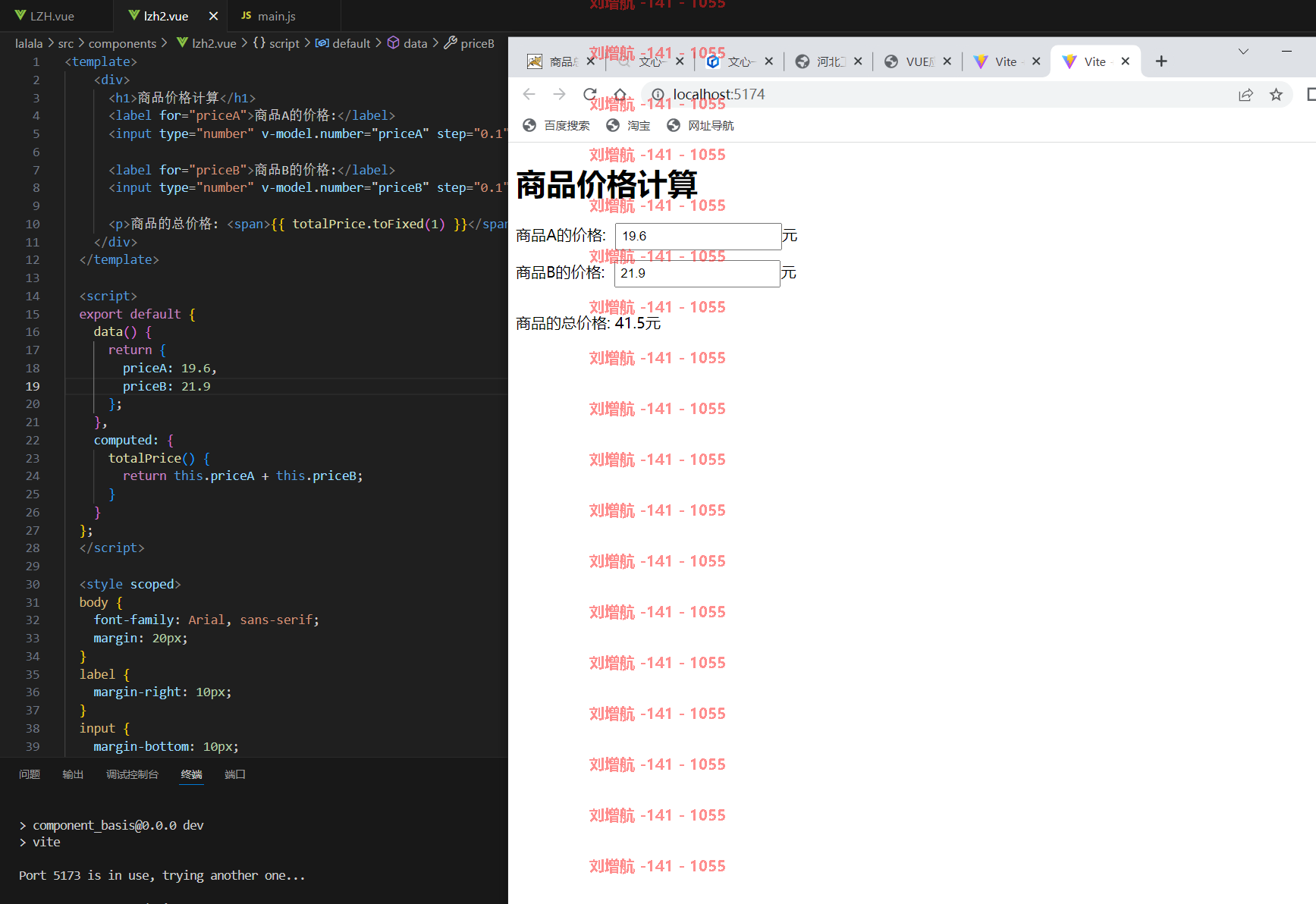Screen dimensions: 1316x904
Task: Open the 调试控制台 panel tab
Action: coord(132,774)
